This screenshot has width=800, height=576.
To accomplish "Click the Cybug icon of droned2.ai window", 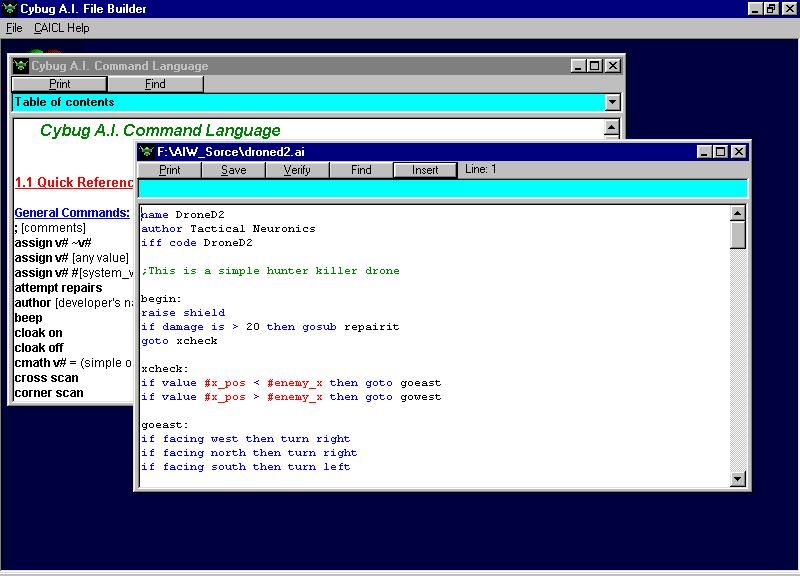I will pyautogui.click(x=147, y=152).
